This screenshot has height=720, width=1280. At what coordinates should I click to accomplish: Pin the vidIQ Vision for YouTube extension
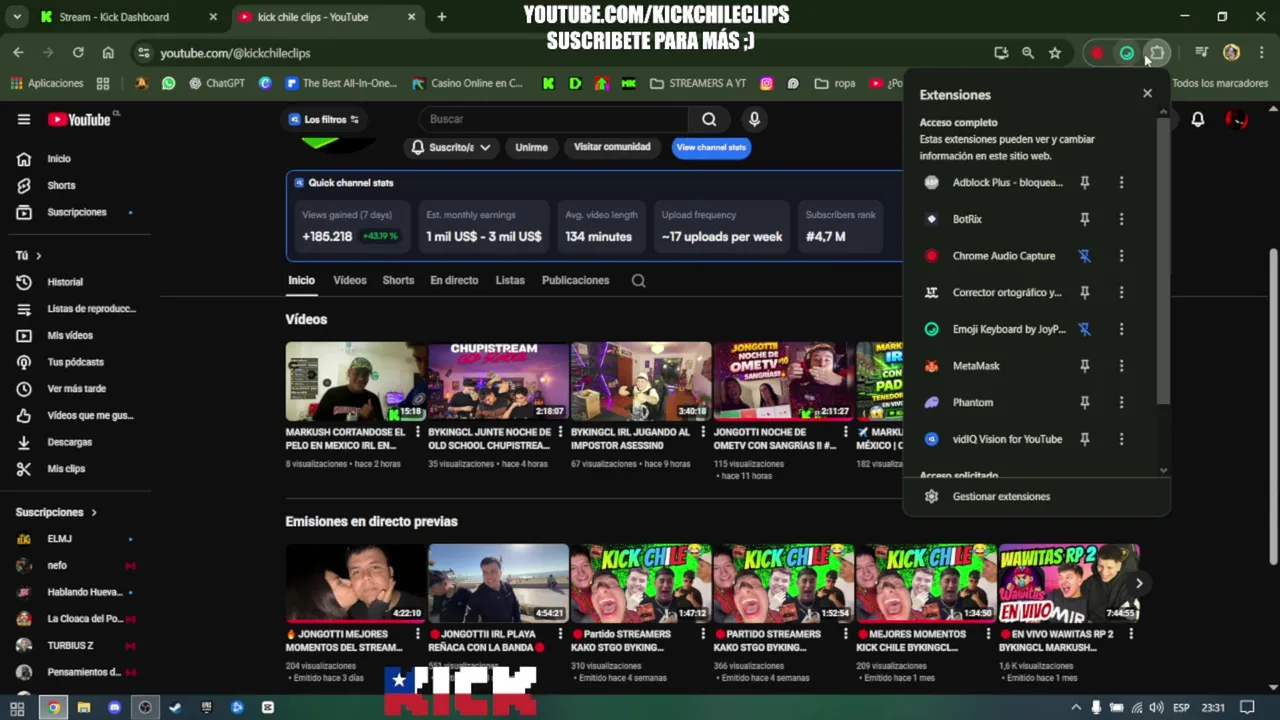(1084, 439)
